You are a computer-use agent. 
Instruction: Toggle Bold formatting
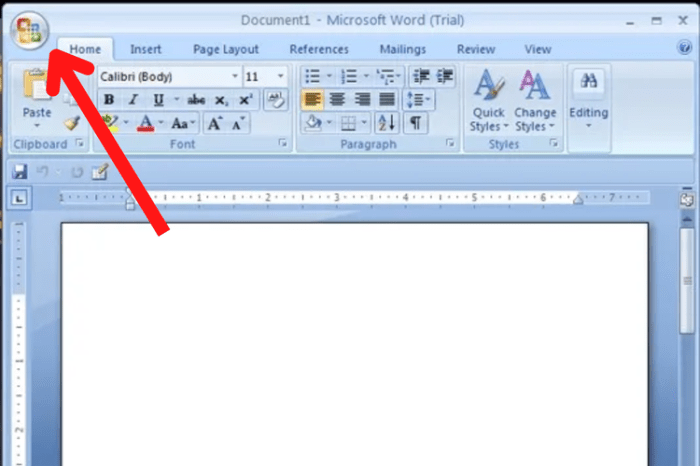pyautogui.click(x=109, y=100)
